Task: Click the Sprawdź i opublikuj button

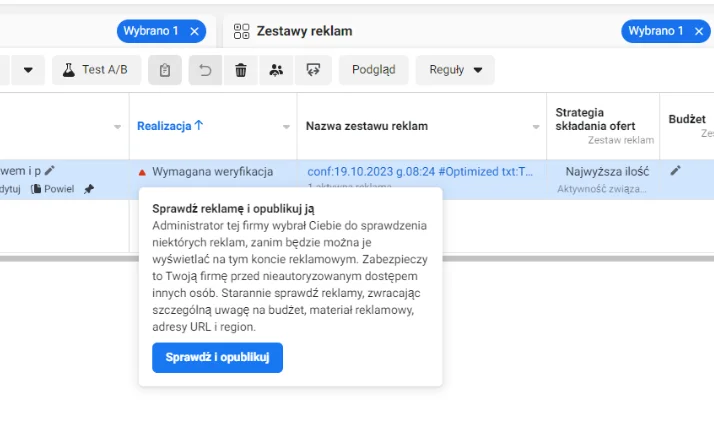Action: click(x=217, y=357)
